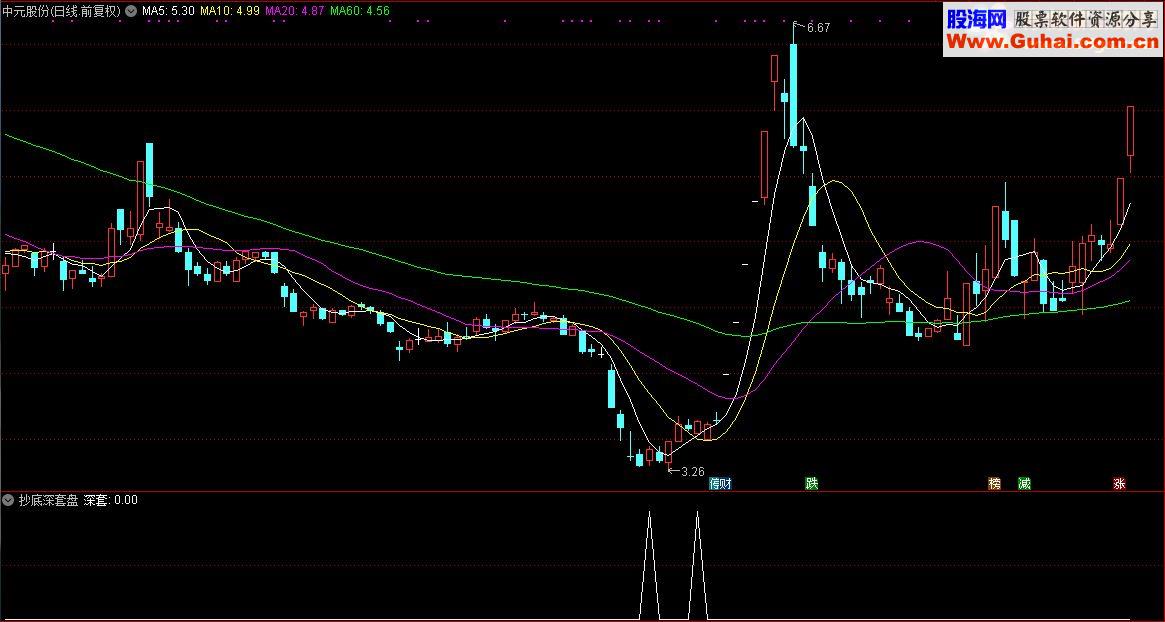
Task: Click the 抄底深套盘 indicator name
Action: coord(48,500)
